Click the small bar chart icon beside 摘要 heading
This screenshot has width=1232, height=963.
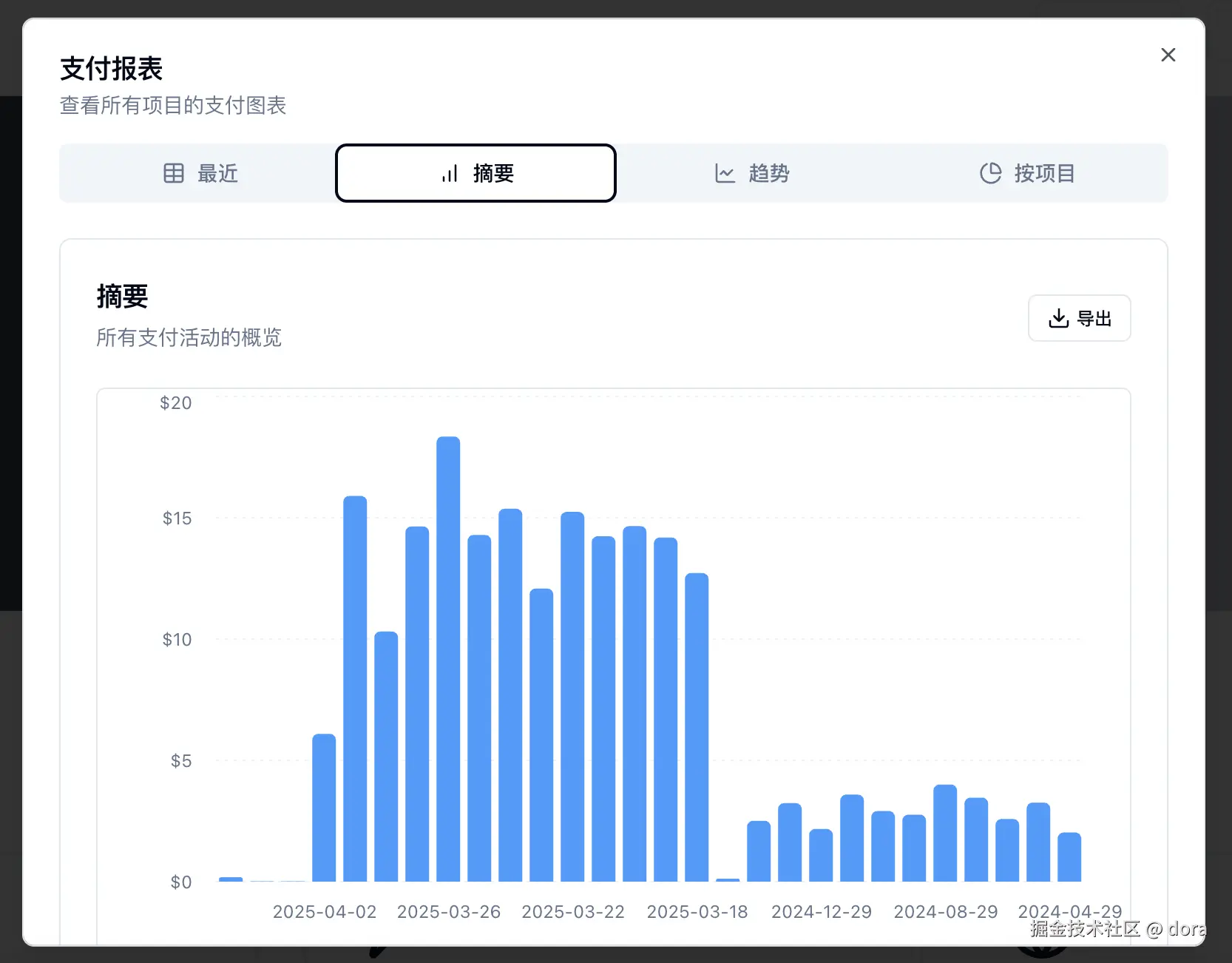(x=450, y=173)
